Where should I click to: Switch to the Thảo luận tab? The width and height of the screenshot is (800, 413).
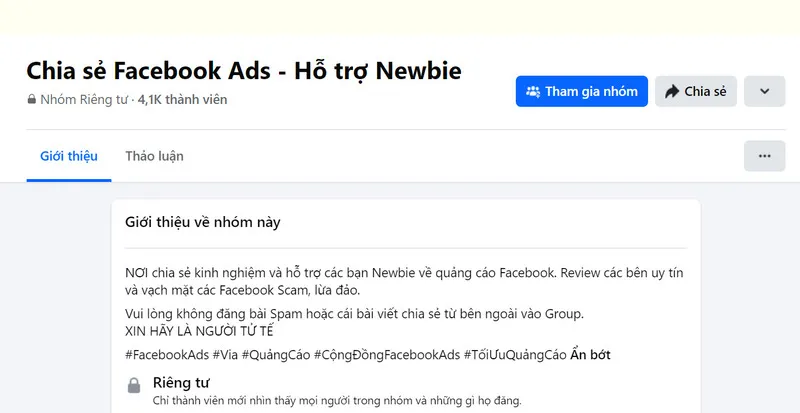click(155, 156)
